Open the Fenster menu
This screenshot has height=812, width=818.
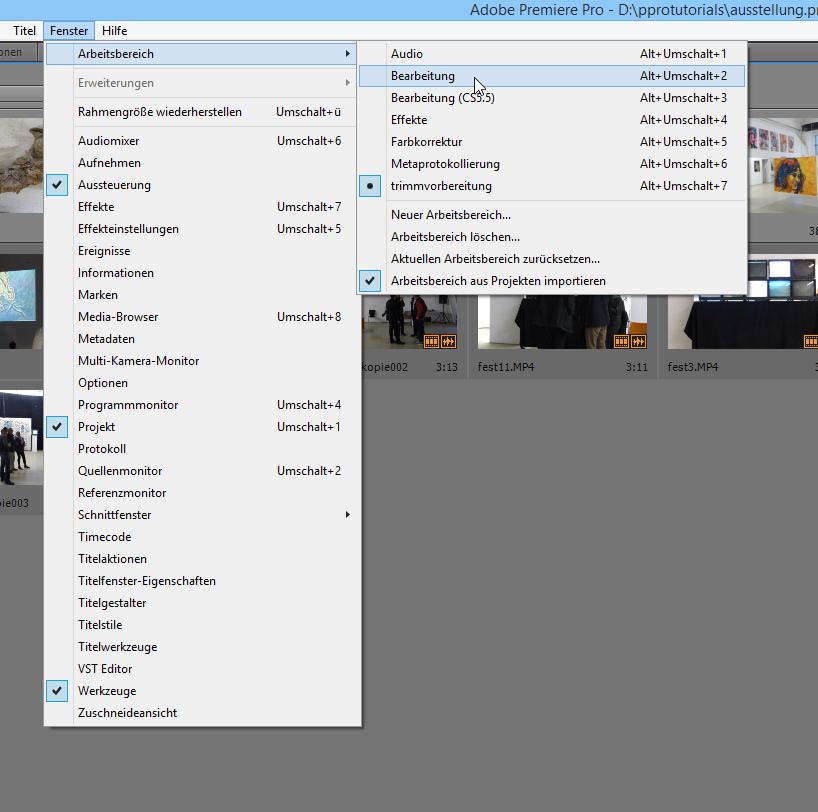pyautogui.click(x=69, y=31)
